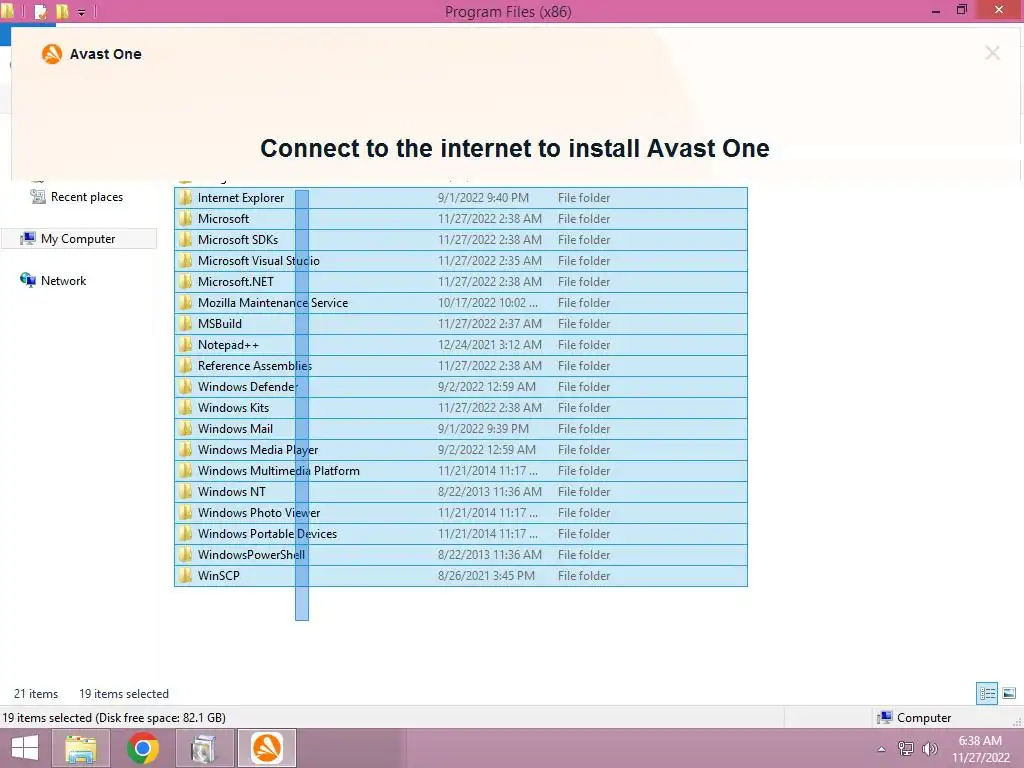Select the Notepad++ folder name
The image size is (1024, 768).
[228, 344]
